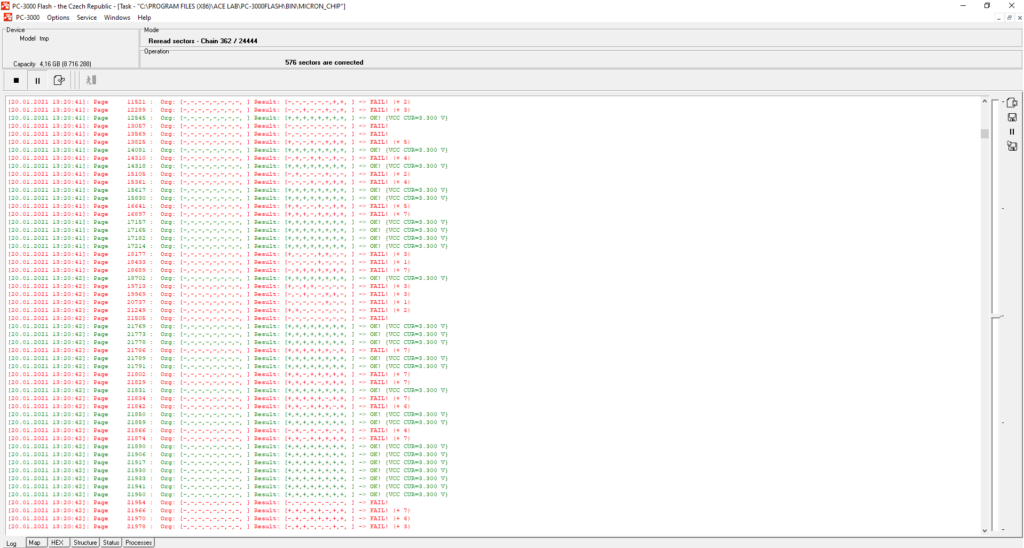
Task: Show the Processes tab
Action: [x=138, y=542]
